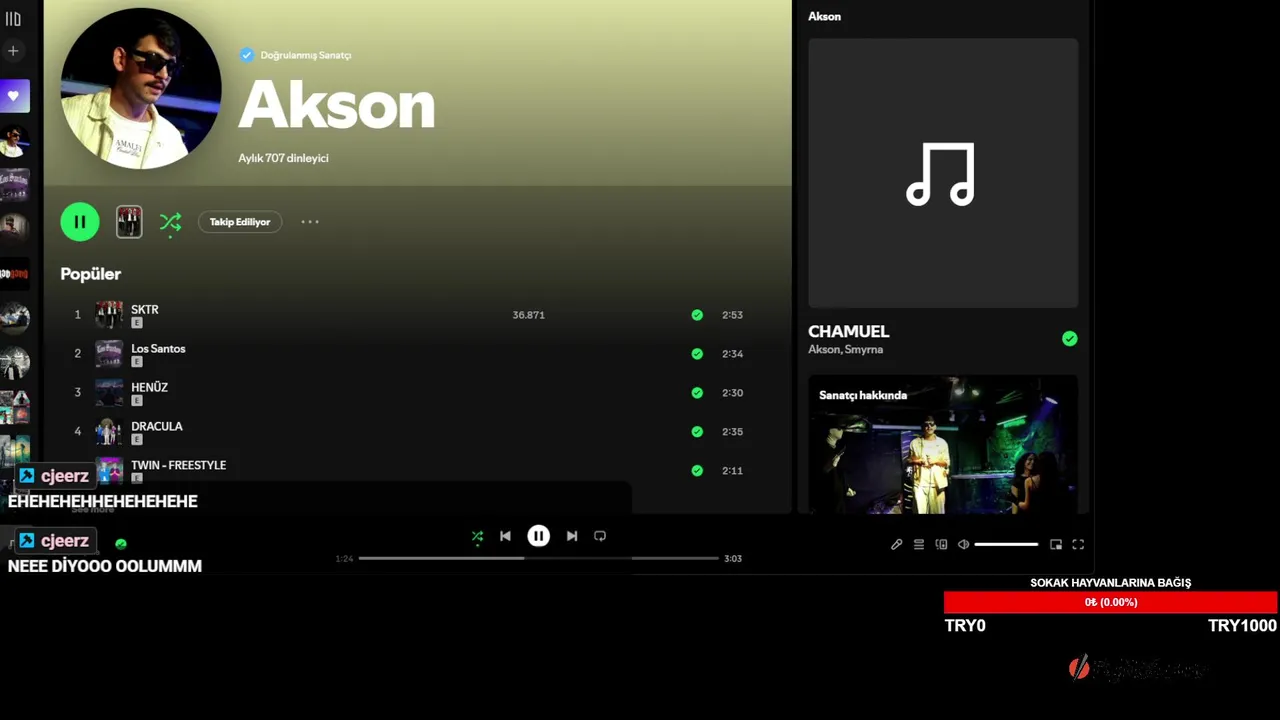Play the track DRACULA
This screenshot has width=1280, height=720.
click(157, 426)
